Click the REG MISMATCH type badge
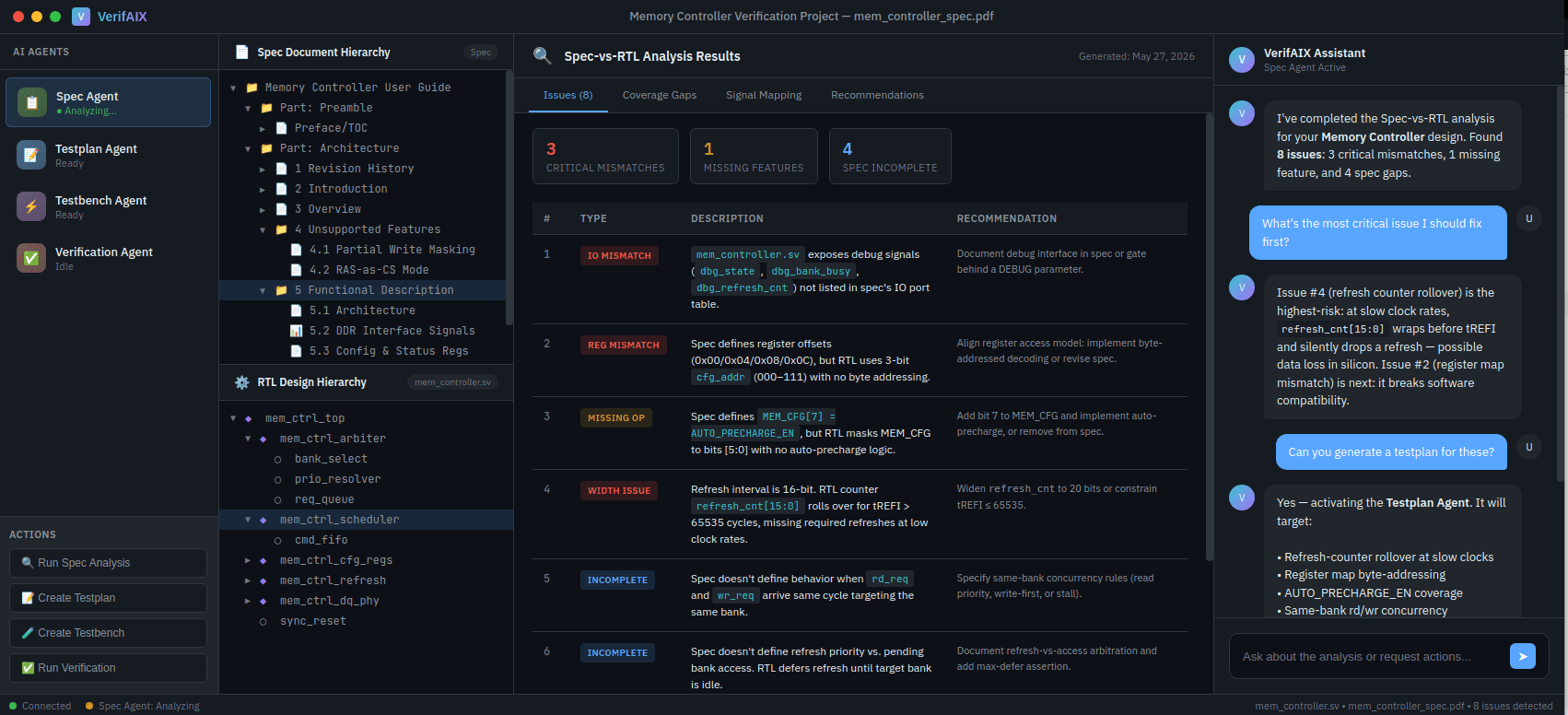Image resolution: width=1568 pixels, height=715 pixels. [x=624, y=345]
